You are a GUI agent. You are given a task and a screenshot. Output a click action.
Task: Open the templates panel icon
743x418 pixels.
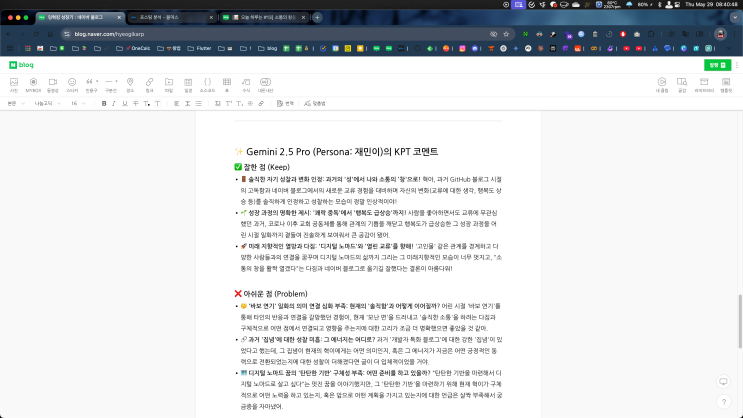tap(726, 85)
